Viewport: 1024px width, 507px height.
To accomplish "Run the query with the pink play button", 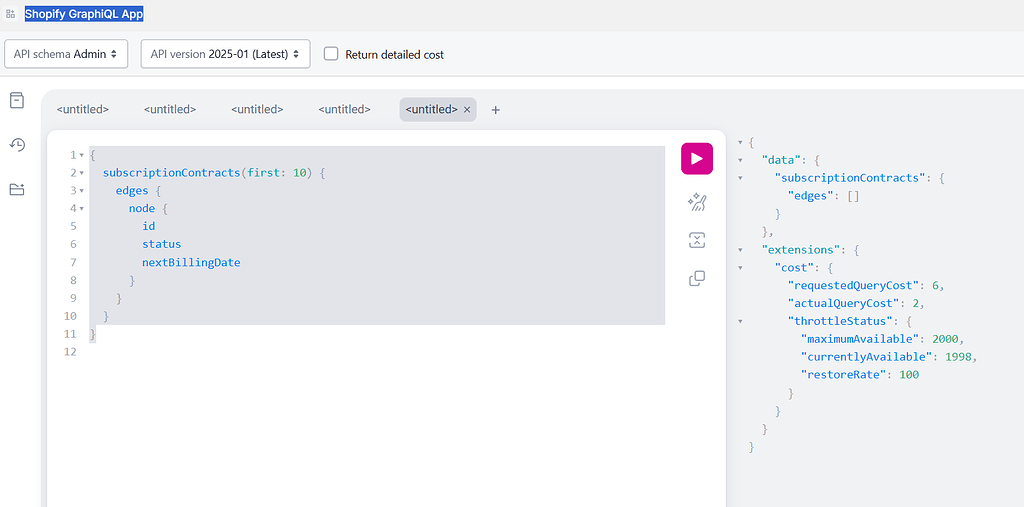I will tap(697, 159).
